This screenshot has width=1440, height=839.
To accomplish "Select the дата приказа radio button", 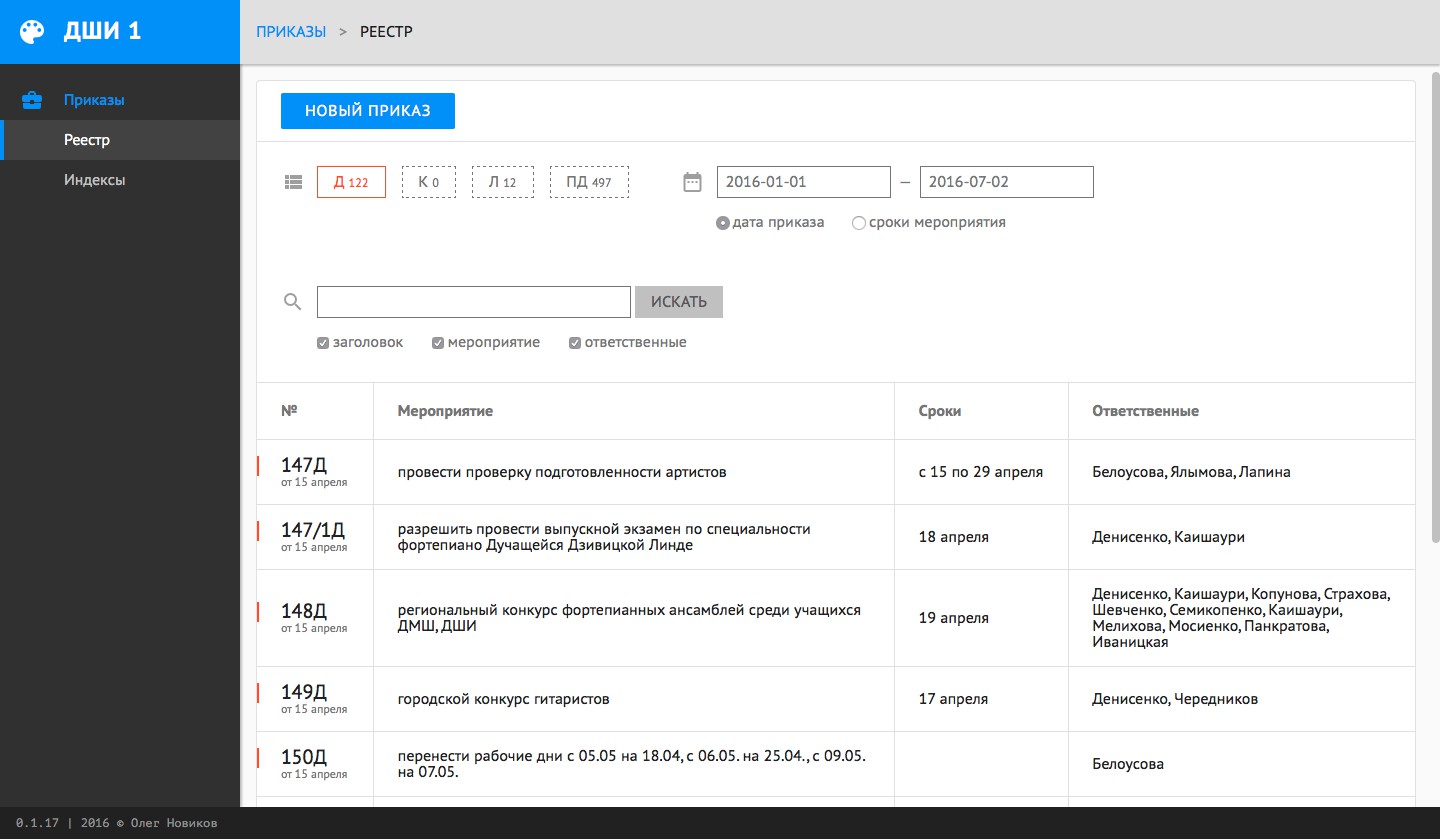I will (x=723, y=223).
